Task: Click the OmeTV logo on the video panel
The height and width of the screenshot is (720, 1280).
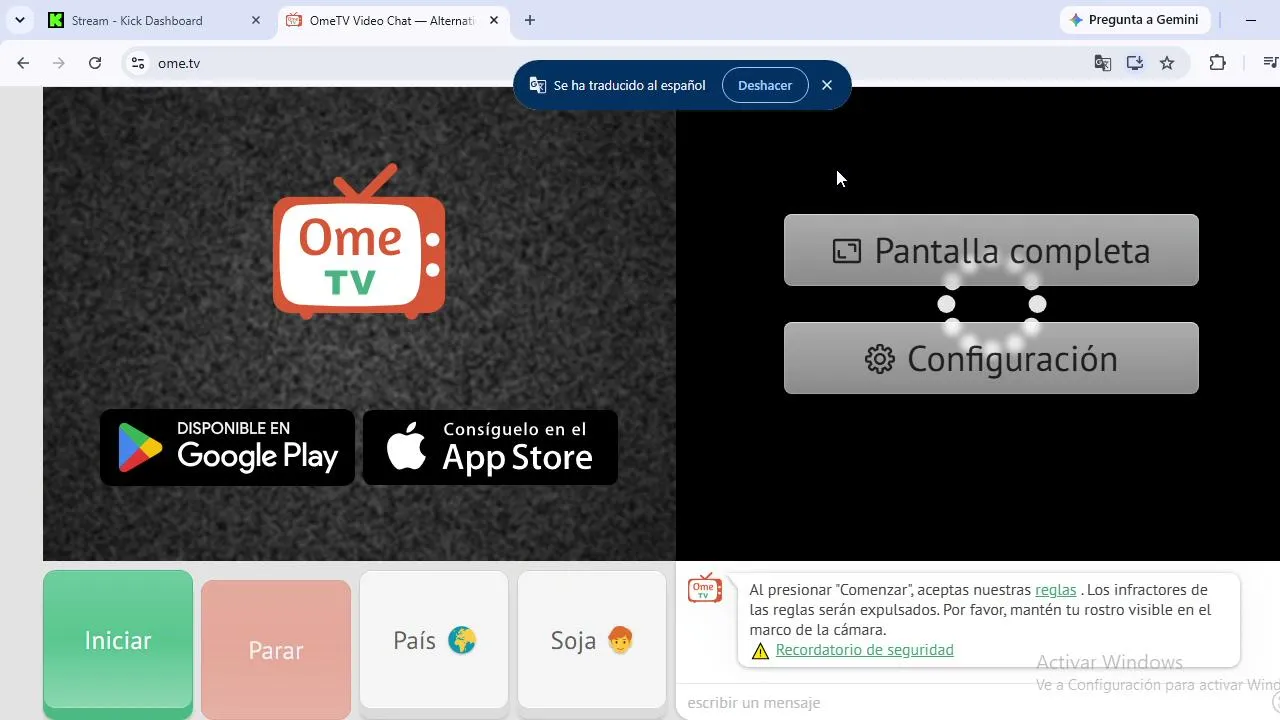Action: coord(359,241)
